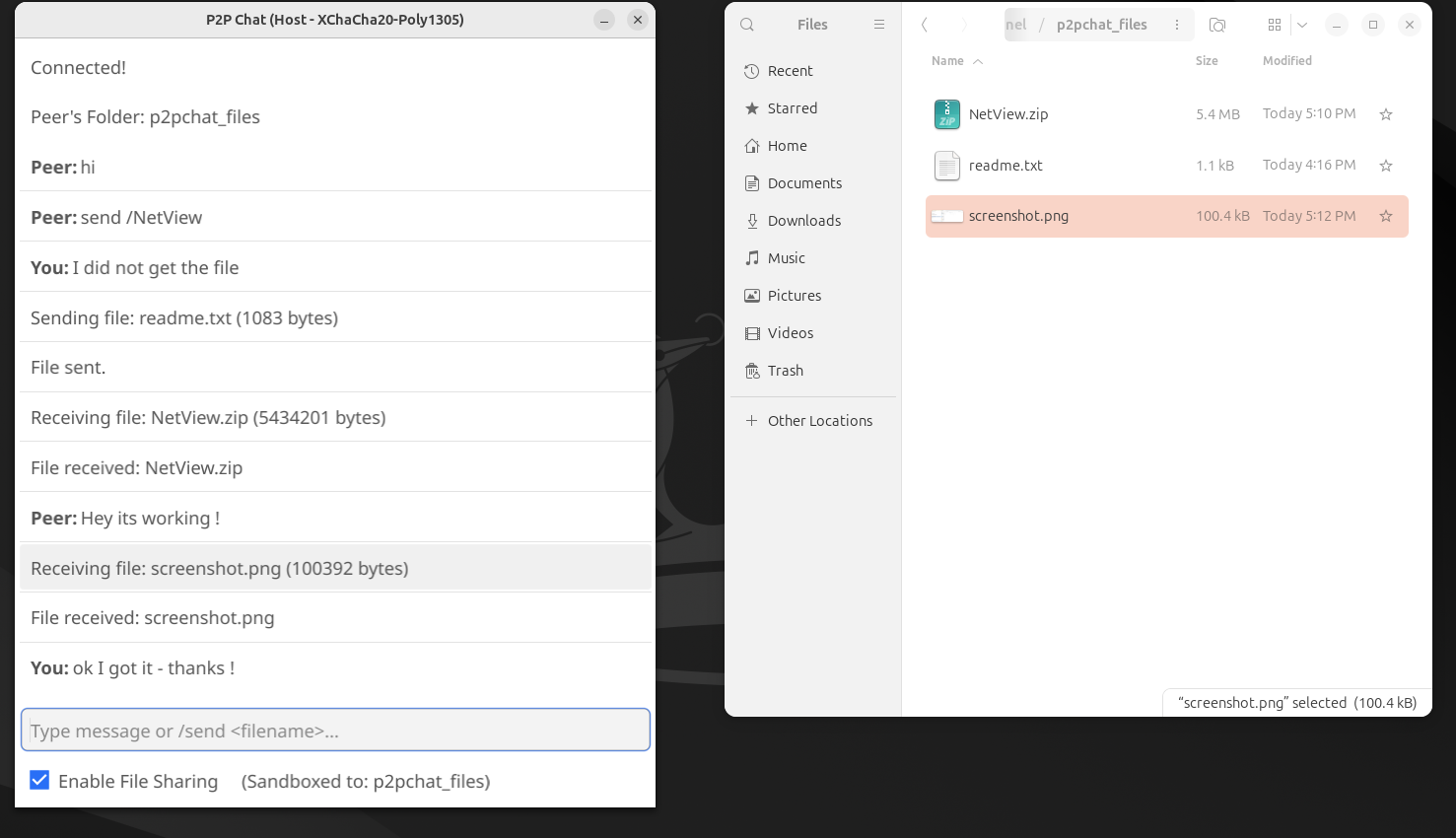Toggle Name column sort order

coord(955,60)
